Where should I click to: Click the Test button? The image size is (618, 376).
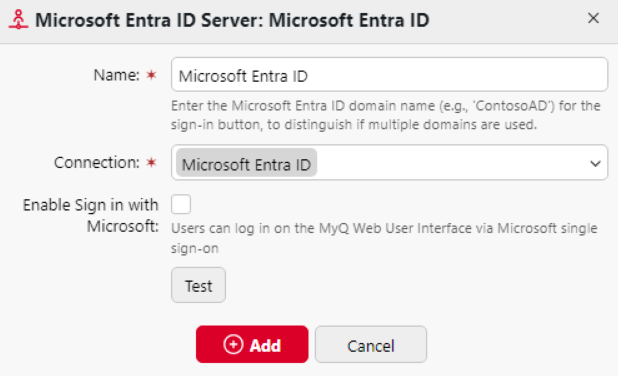(x=198, y=285)
